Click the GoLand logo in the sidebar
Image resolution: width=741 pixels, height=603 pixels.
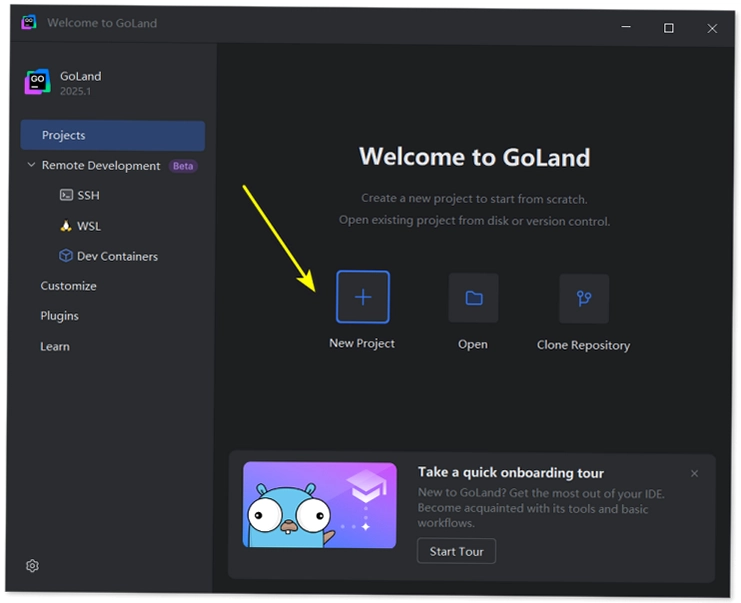[37, 82]
